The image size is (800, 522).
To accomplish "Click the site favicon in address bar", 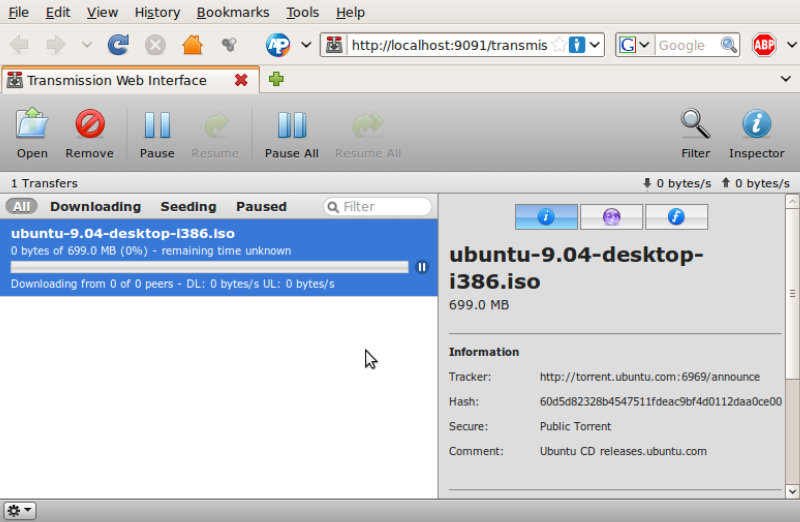I will click(x=334, y=45).
